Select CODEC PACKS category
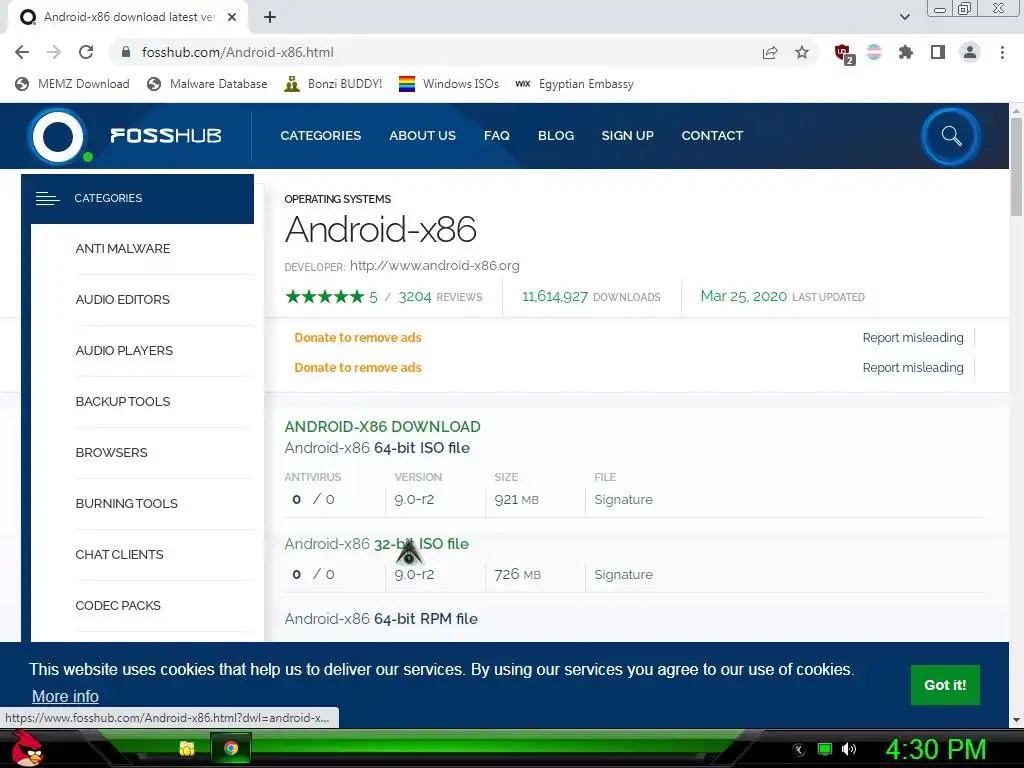Screen dimensions: 1024x768 coord(118,605)
